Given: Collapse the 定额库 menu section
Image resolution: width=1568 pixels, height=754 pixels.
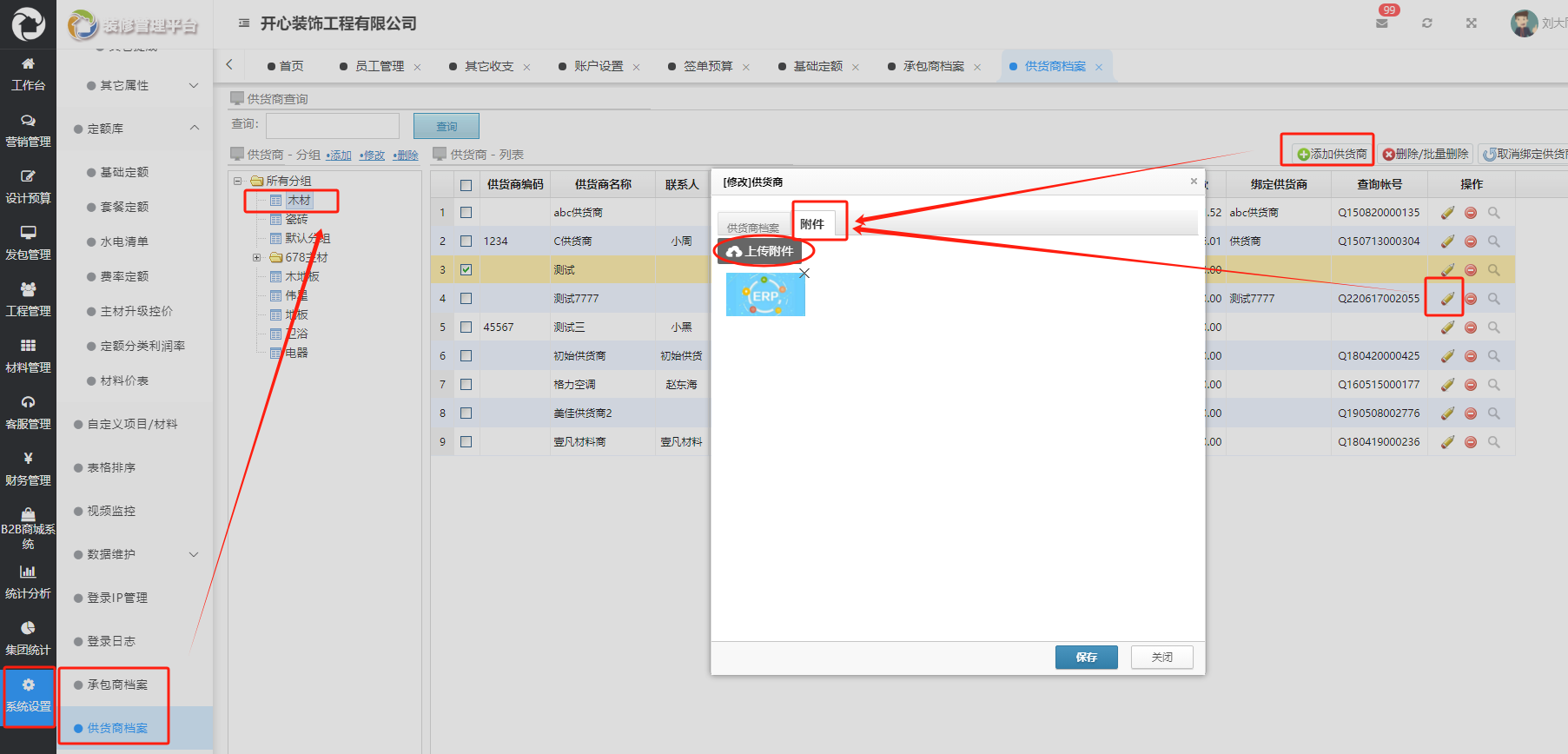Looking at the screenshot, I should [194, 129].
